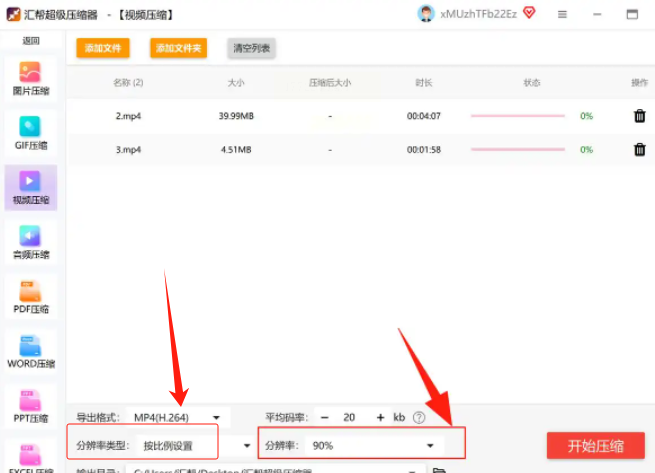Click the help question mark beside kb
This screenshot has height=473, width=655.
click(x=419, y=417)
